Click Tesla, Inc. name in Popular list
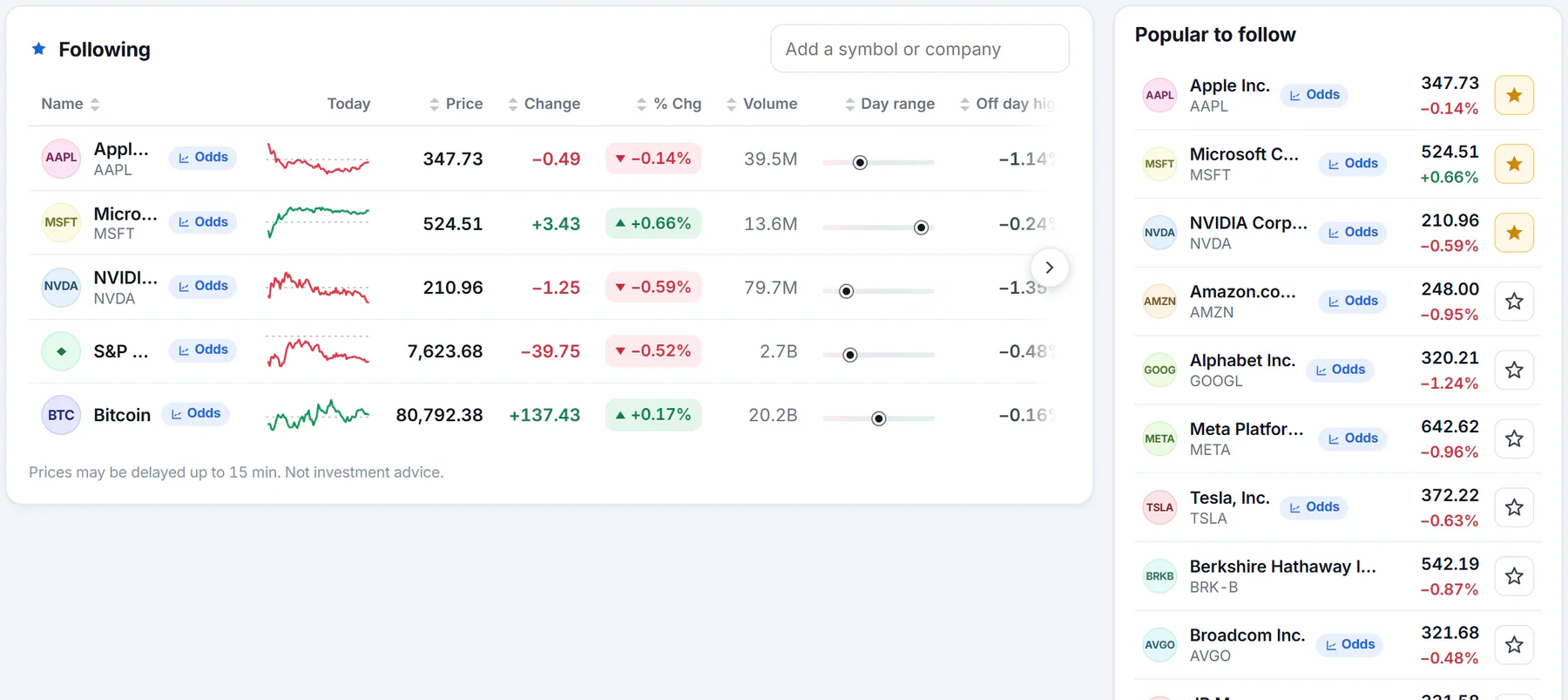This screenshot has height=700, width=1568. (1230, 498)
